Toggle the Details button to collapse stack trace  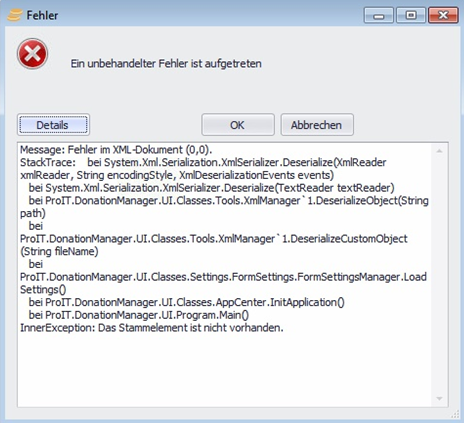[x=53, y=125]
